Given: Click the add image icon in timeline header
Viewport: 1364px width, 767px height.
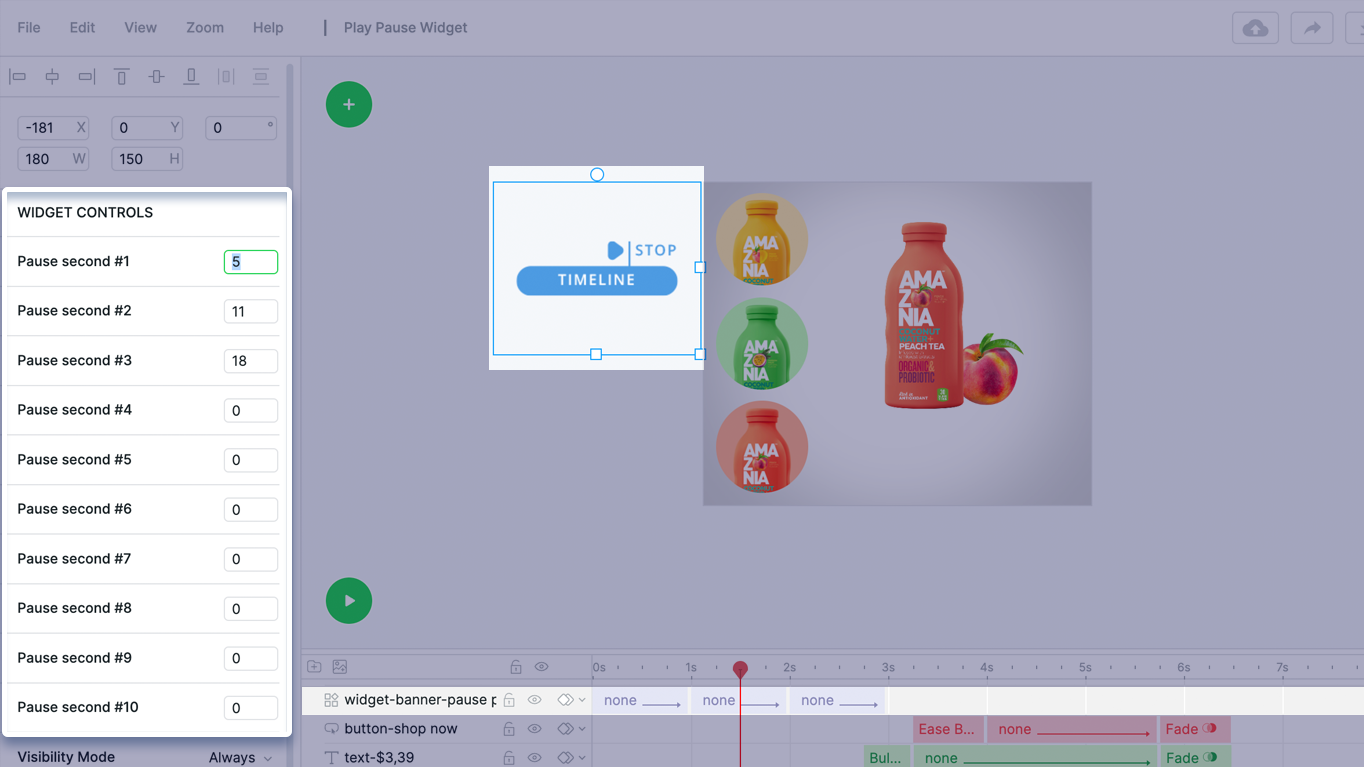Looking at the screenshot, I should click(x=340, y=667).
